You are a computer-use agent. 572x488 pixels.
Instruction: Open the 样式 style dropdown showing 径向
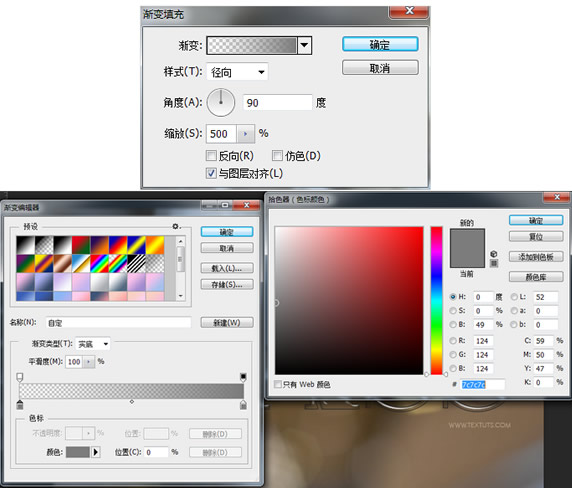237,72
